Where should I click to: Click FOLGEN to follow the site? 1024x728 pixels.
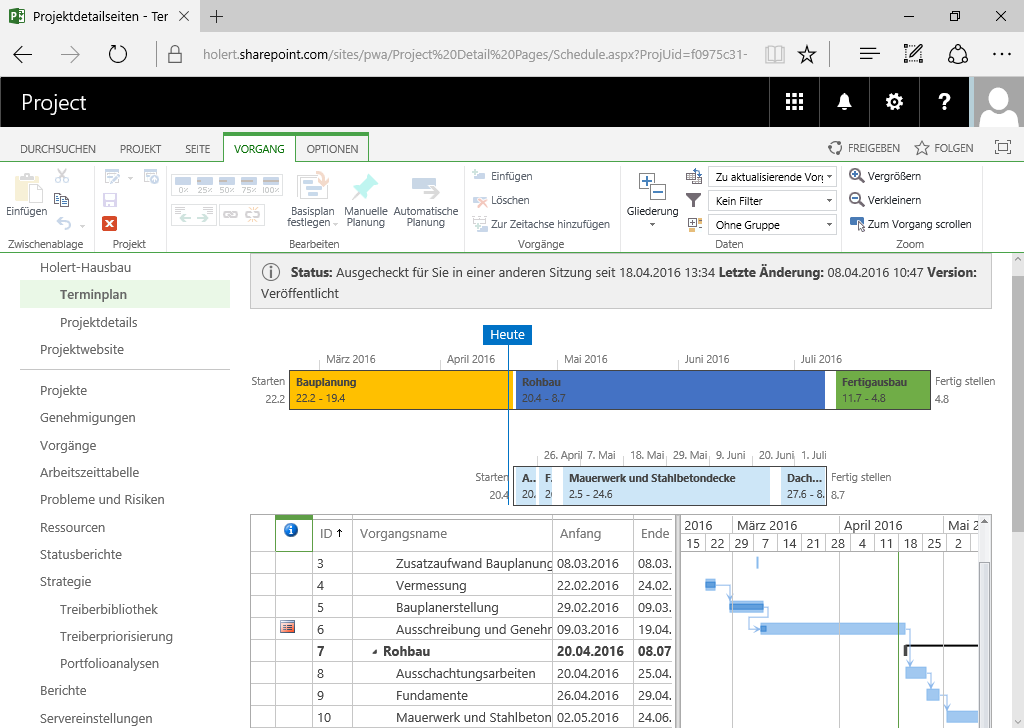[x=944, y=148]
